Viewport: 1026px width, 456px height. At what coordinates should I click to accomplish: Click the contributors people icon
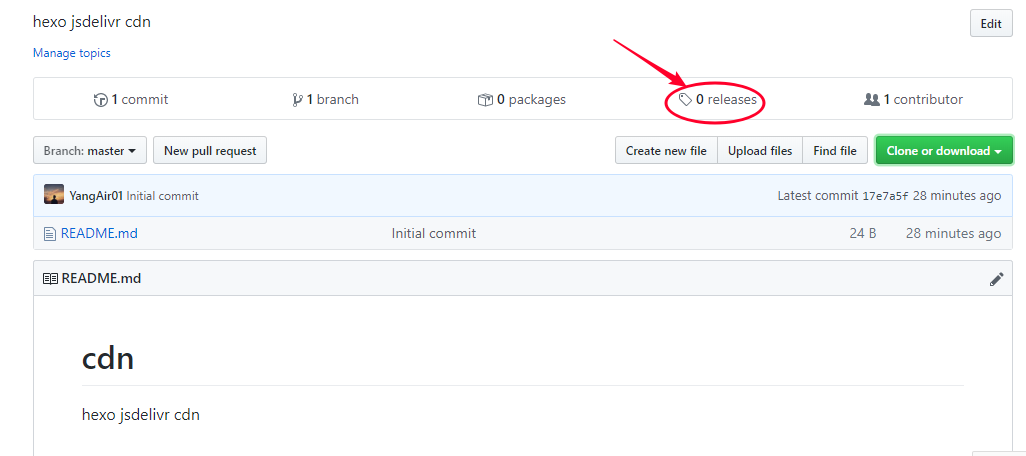871,100
